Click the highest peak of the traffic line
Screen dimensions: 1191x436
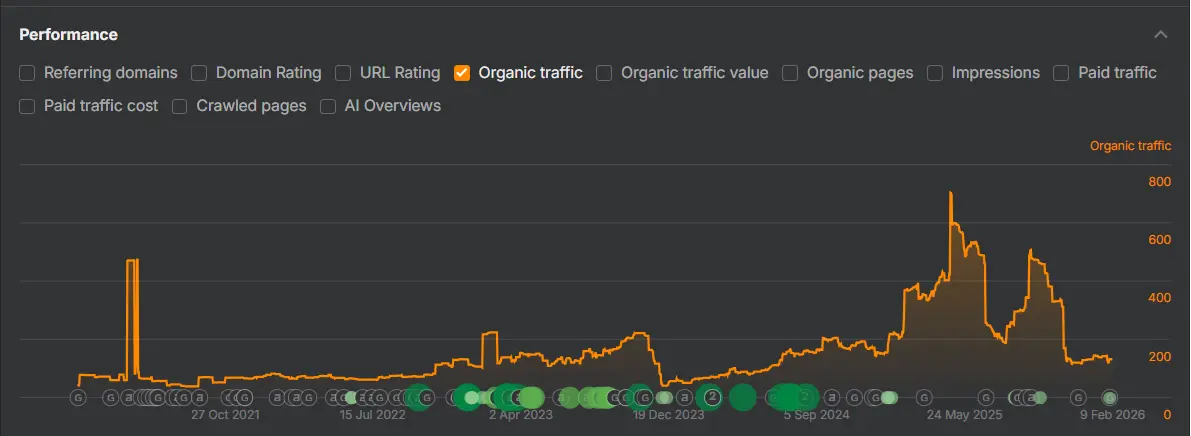pyautogui.click(x=950, y=193)
